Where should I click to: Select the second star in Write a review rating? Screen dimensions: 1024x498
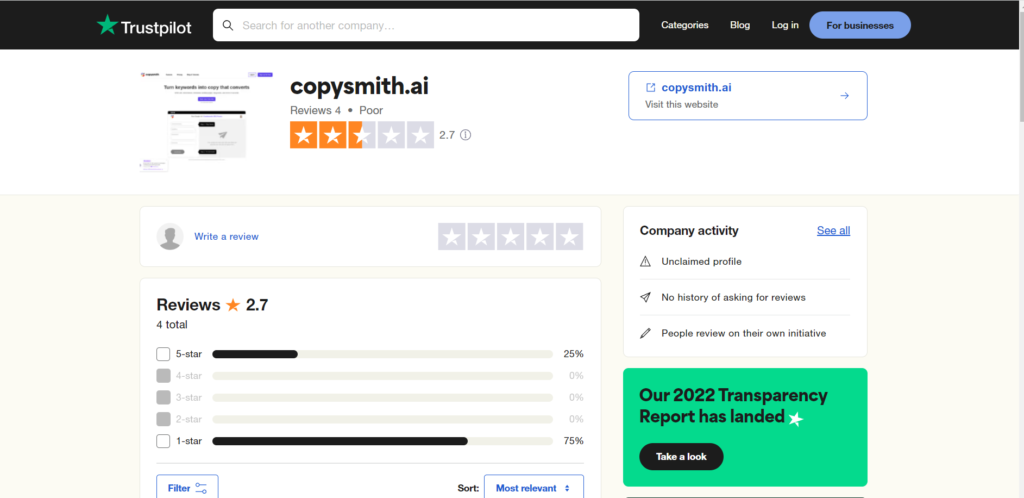pyautogui.click(x=481, y=237)
